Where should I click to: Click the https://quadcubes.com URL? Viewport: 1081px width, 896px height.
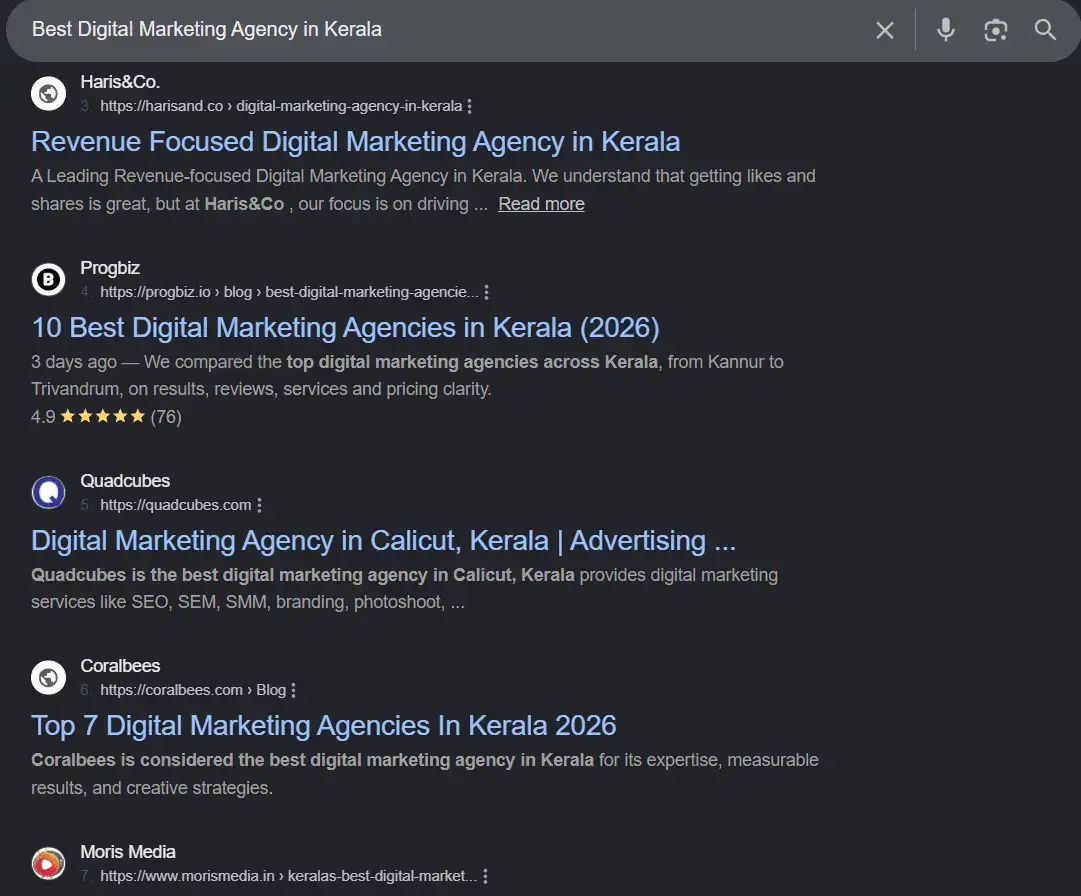[176, 505]
